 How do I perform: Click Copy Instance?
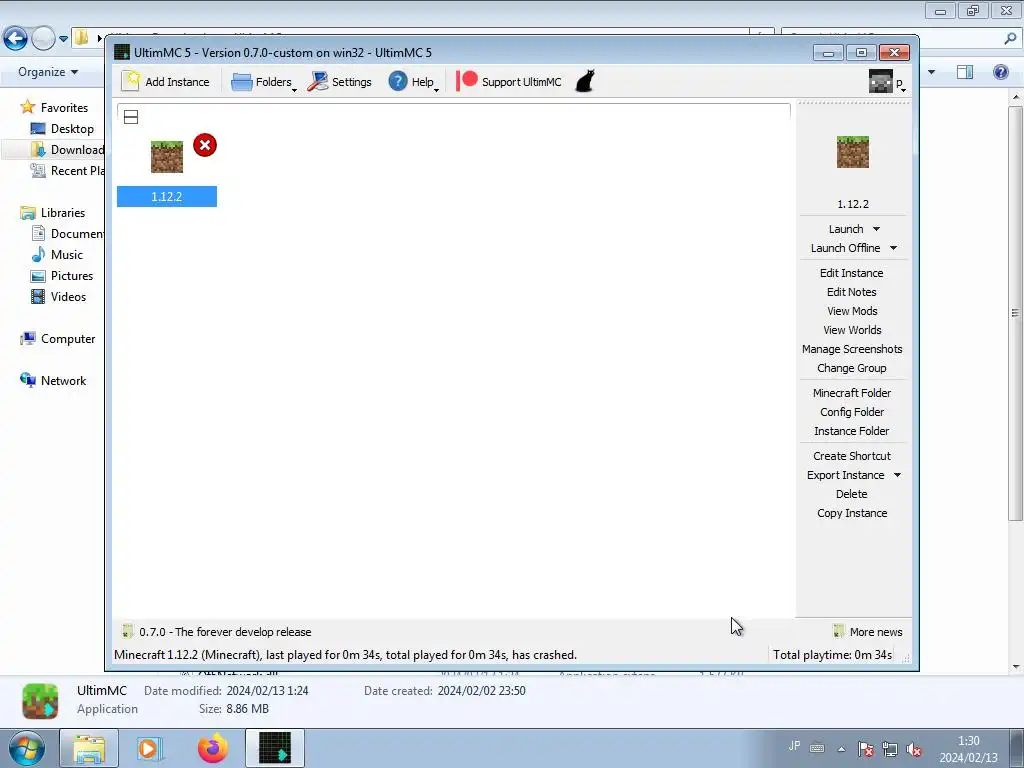tap(852, 513)
